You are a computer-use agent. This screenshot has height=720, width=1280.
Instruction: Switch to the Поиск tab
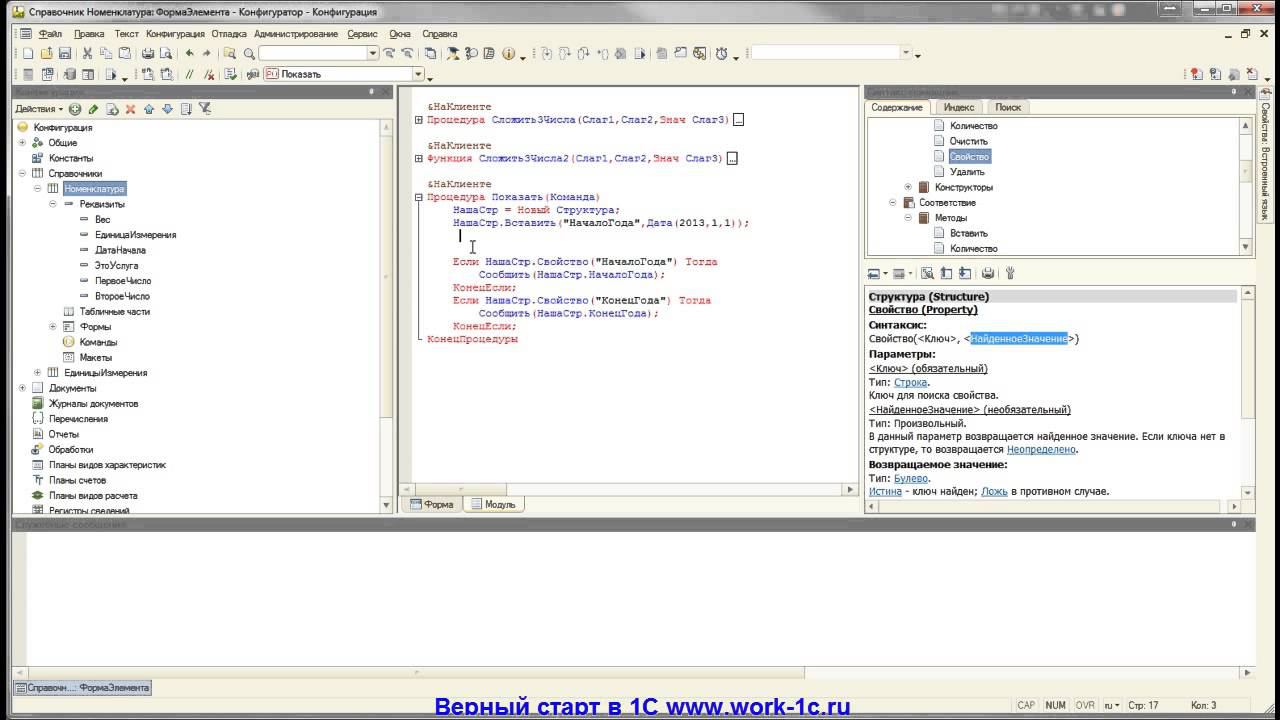1008,107
